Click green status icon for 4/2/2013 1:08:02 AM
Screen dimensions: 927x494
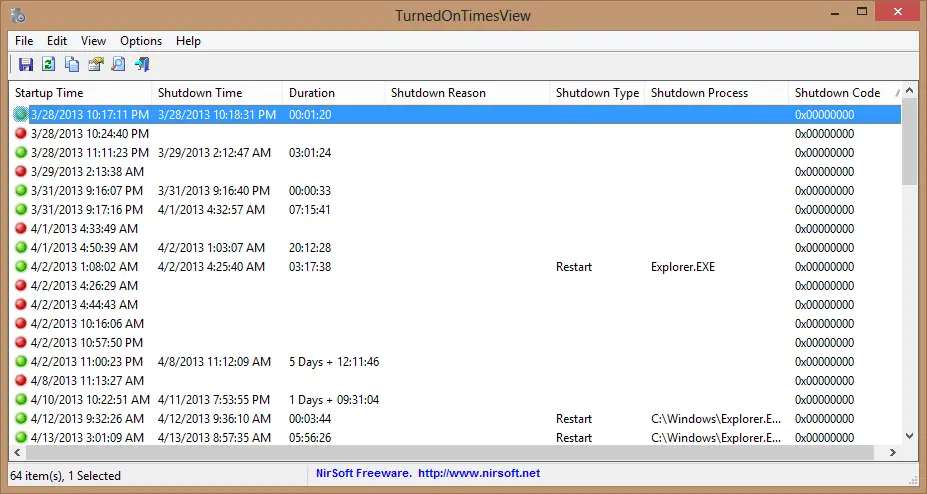pyautogui.click(x=21, y=266)
